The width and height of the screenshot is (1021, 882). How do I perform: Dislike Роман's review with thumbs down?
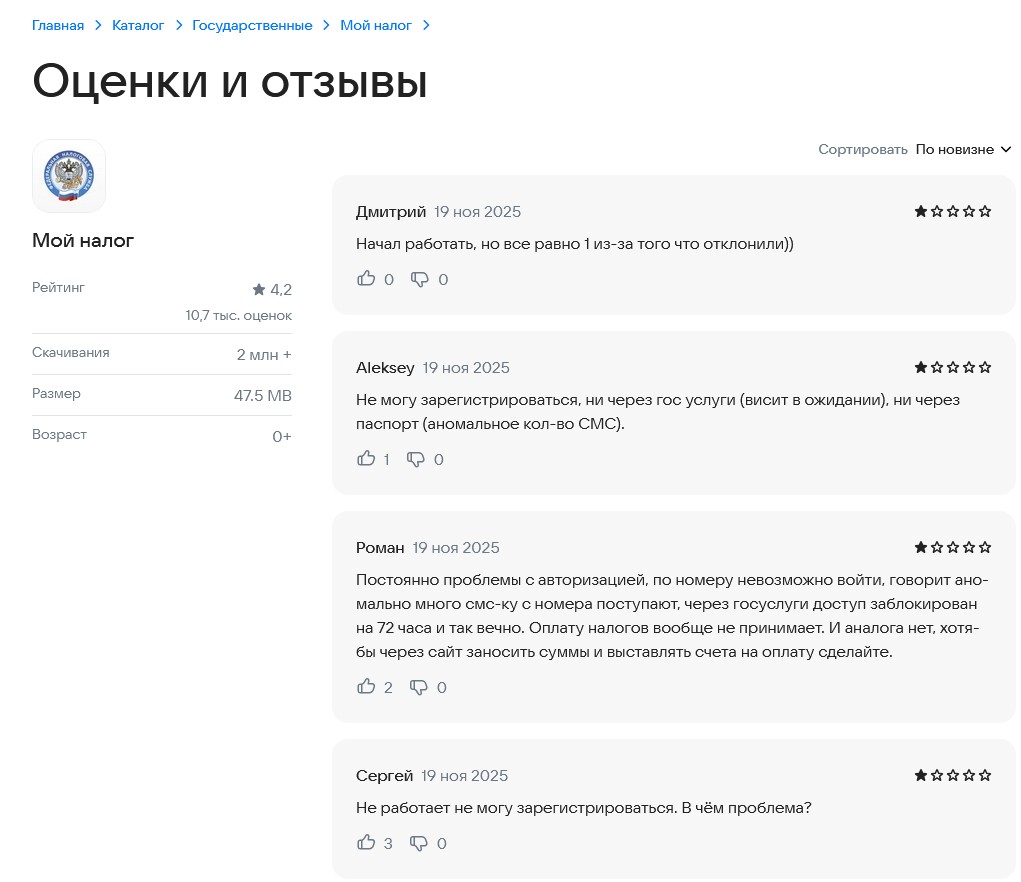click(419, 687)
